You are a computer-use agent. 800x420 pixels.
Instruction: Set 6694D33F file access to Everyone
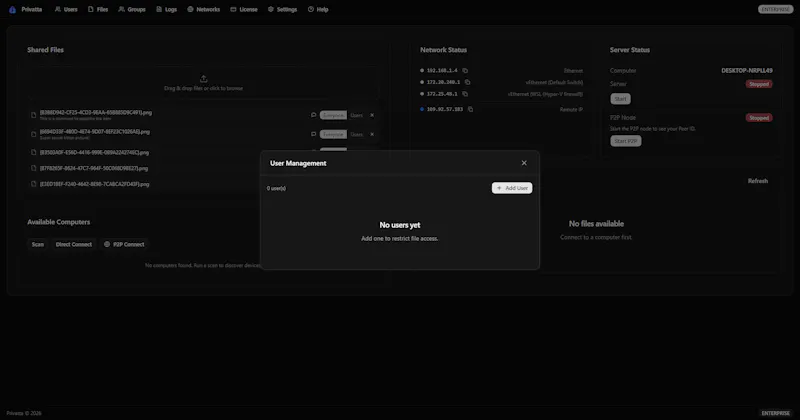(x=333, y=134)
